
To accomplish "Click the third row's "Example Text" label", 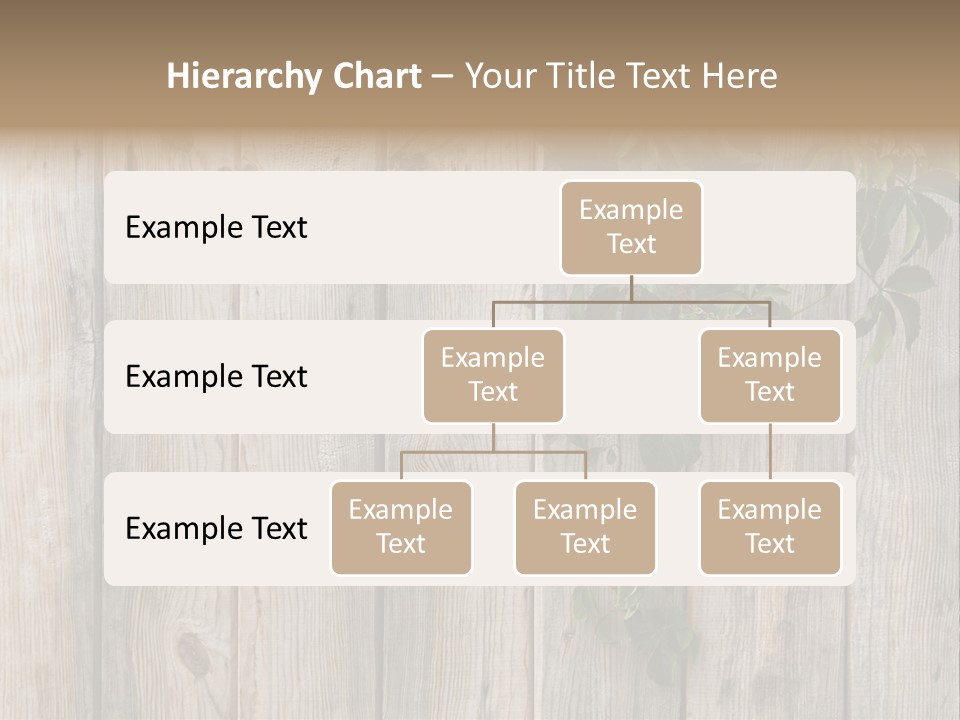I will [216, 528].
